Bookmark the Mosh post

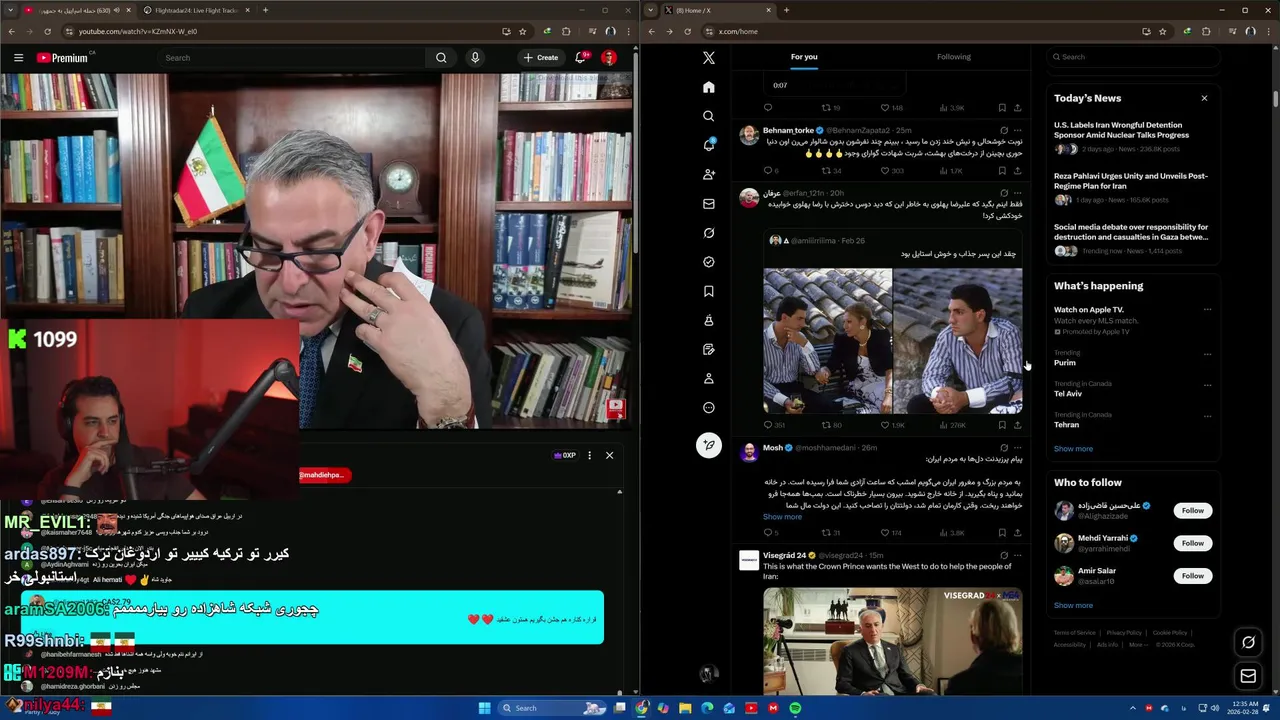point(1002,533)
